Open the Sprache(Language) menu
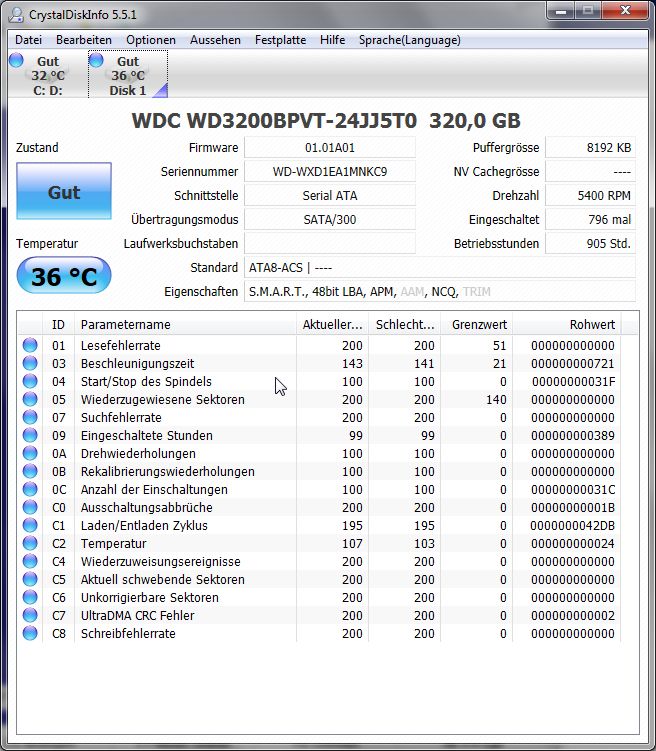This screenshot has width=656, height=751. point(409,40)
